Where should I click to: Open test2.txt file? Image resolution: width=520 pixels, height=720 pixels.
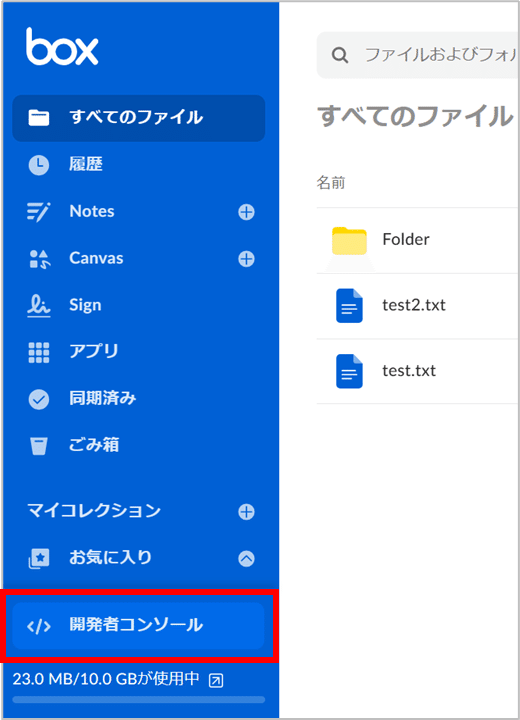(x=414, y=305)
